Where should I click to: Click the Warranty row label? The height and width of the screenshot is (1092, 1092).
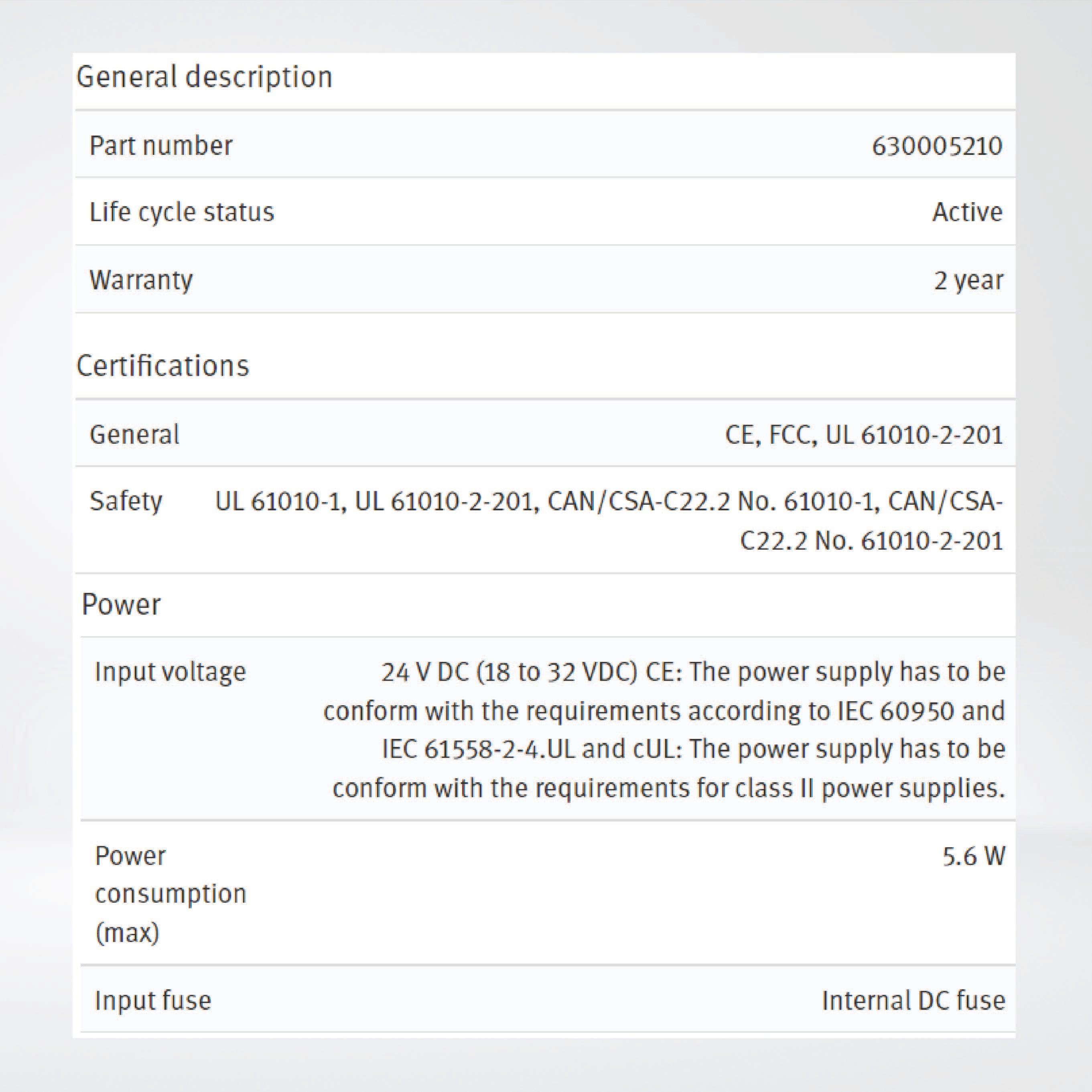[141, 280]
